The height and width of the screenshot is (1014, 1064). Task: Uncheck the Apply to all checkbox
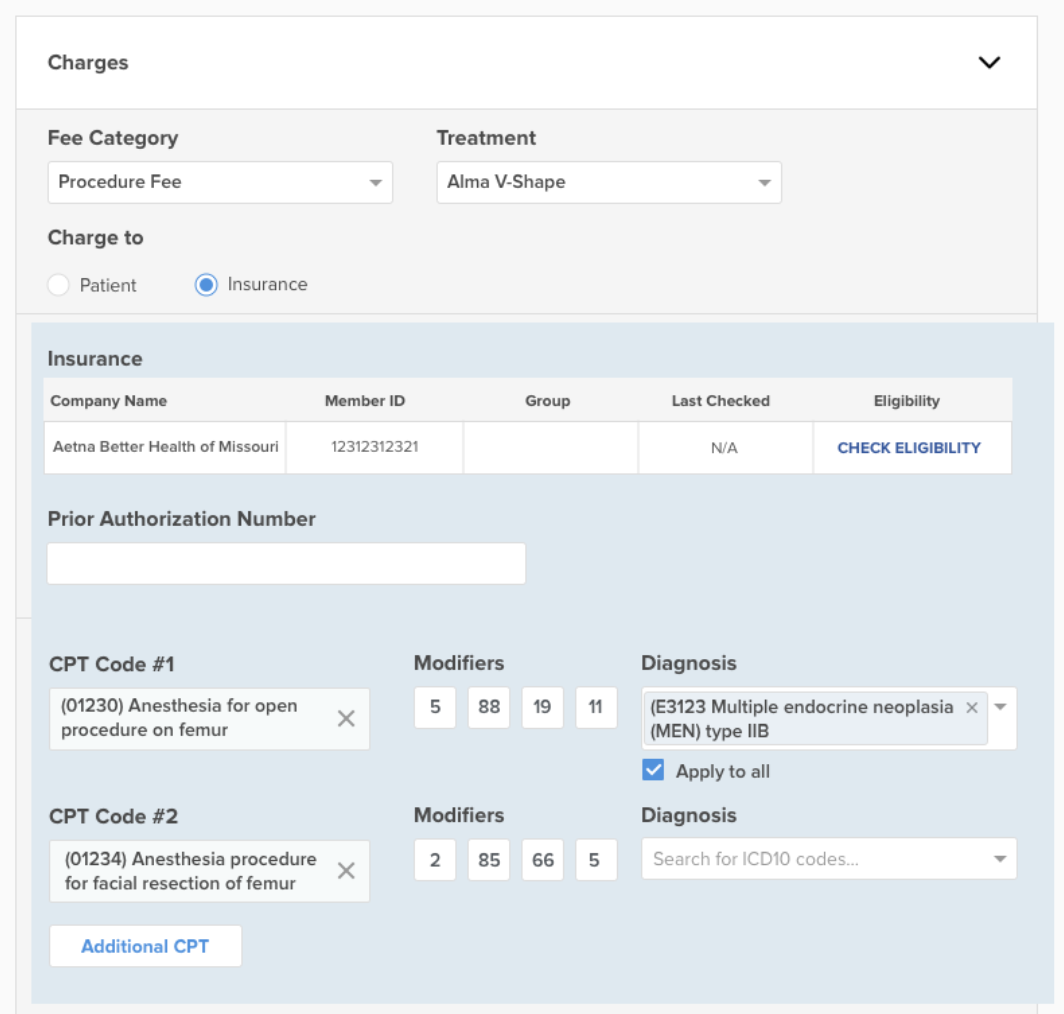point(653,770)
